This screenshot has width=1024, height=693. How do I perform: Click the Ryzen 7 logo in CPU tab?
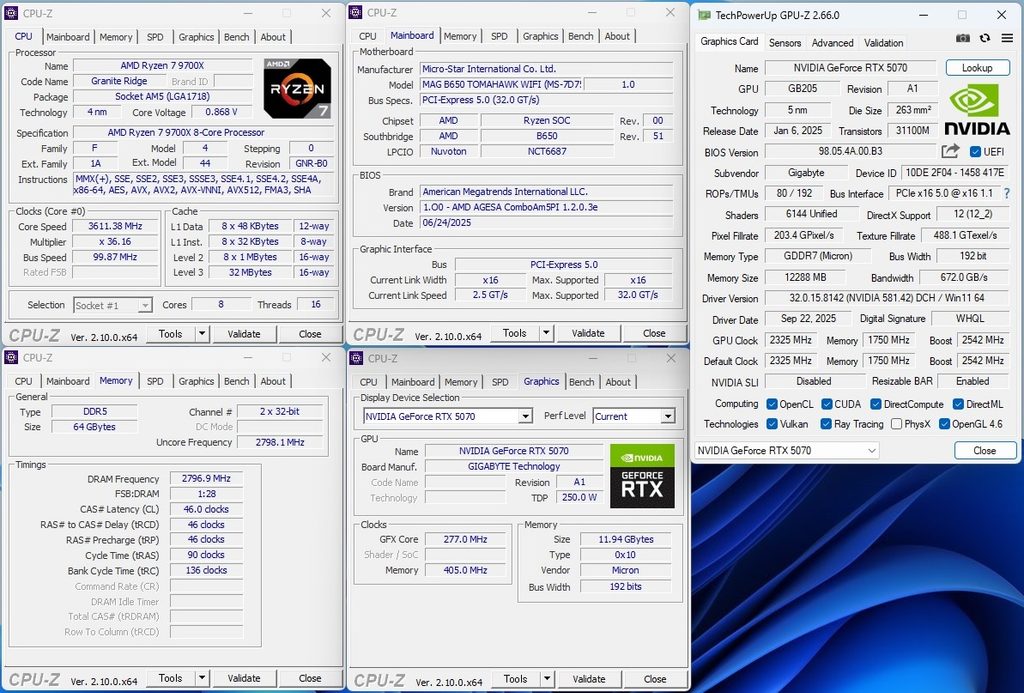[297, 88]
